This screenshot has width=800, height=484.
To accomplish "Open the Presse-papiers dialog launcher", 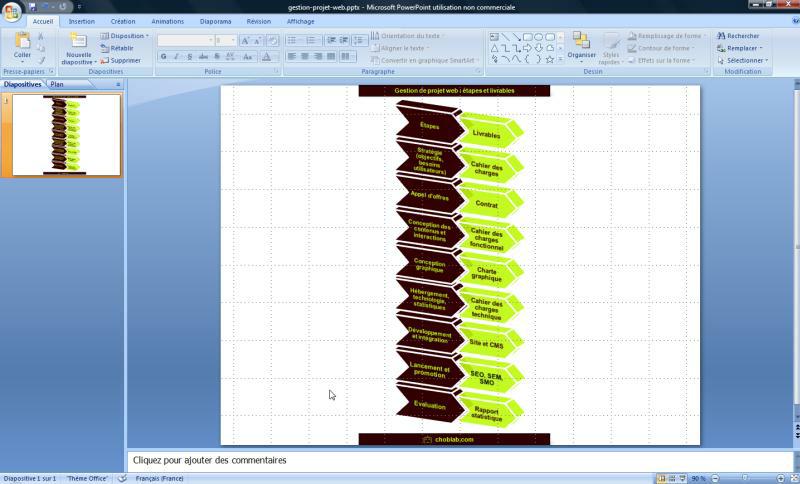I will pyautogui.click(x=52, y=71).
